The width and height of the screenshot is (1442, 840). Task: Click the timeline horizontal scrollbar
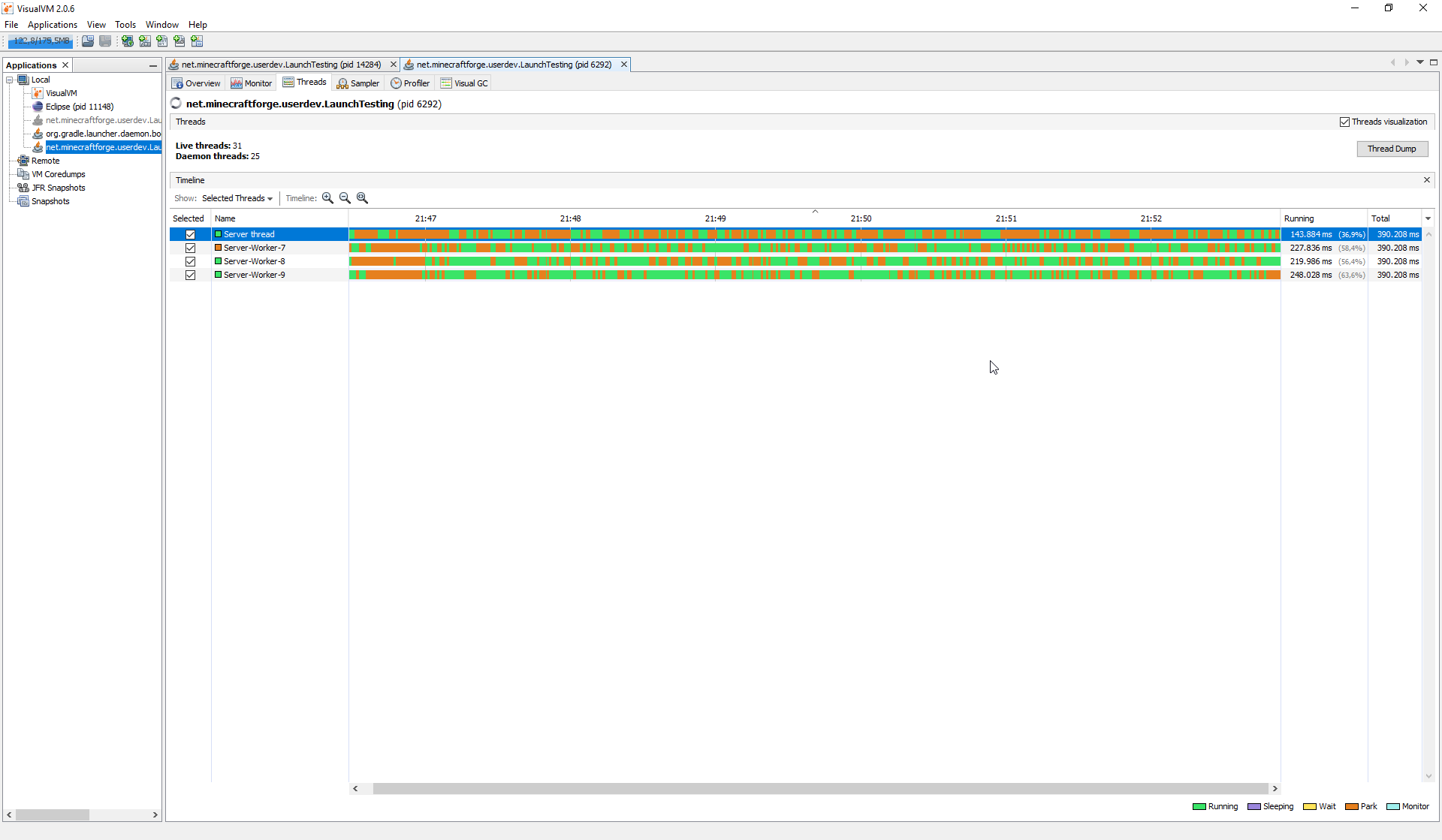click(x=819, y=788)
